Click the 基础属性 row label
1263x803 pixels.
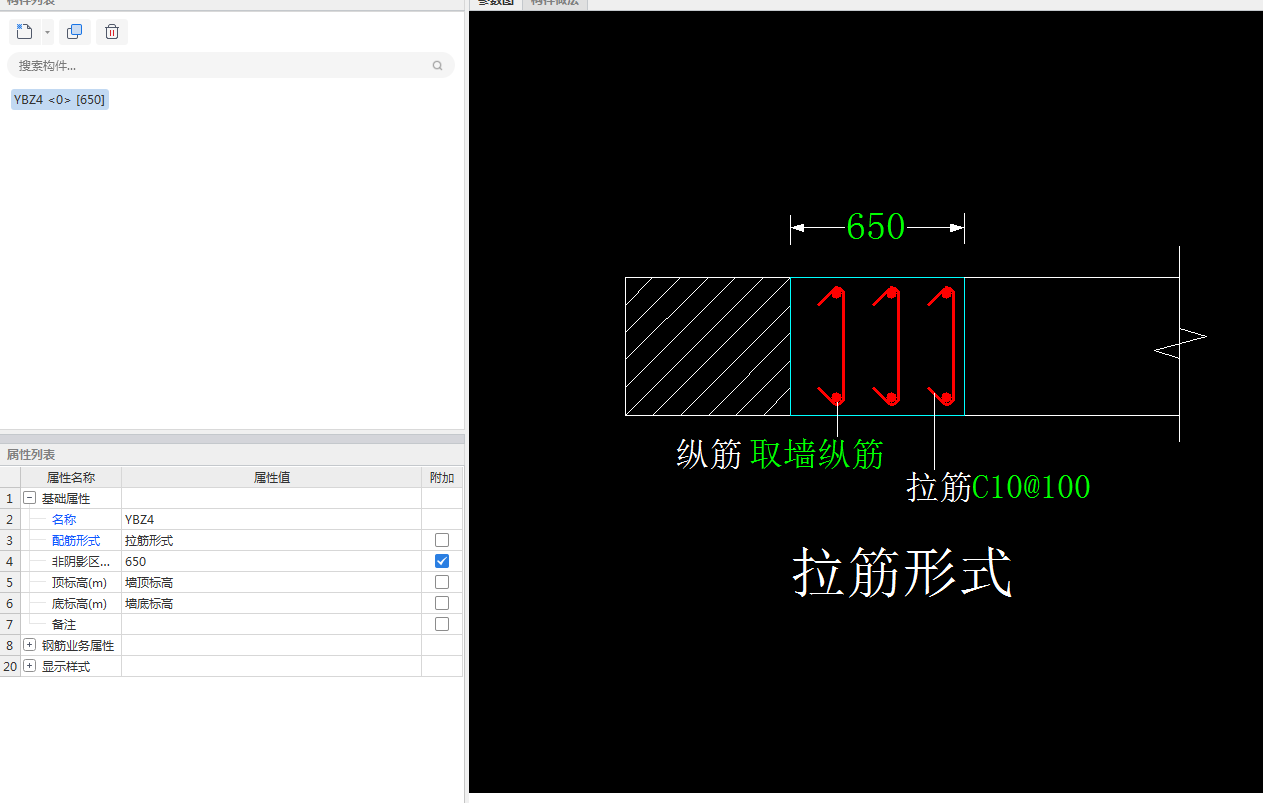(66, 499)
